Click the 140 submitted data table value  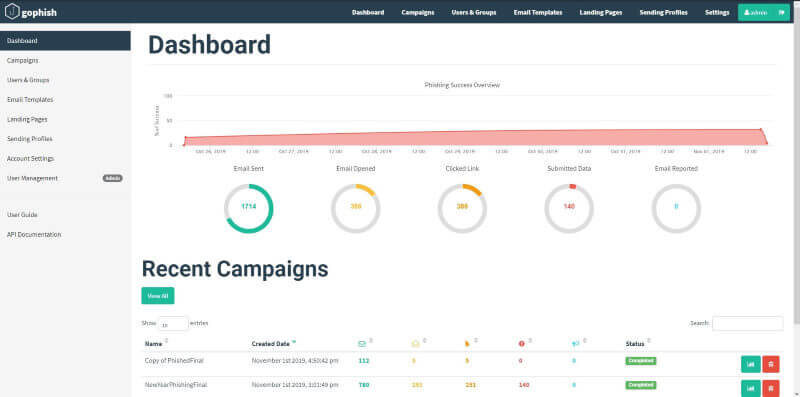click(x=523, y=385)
